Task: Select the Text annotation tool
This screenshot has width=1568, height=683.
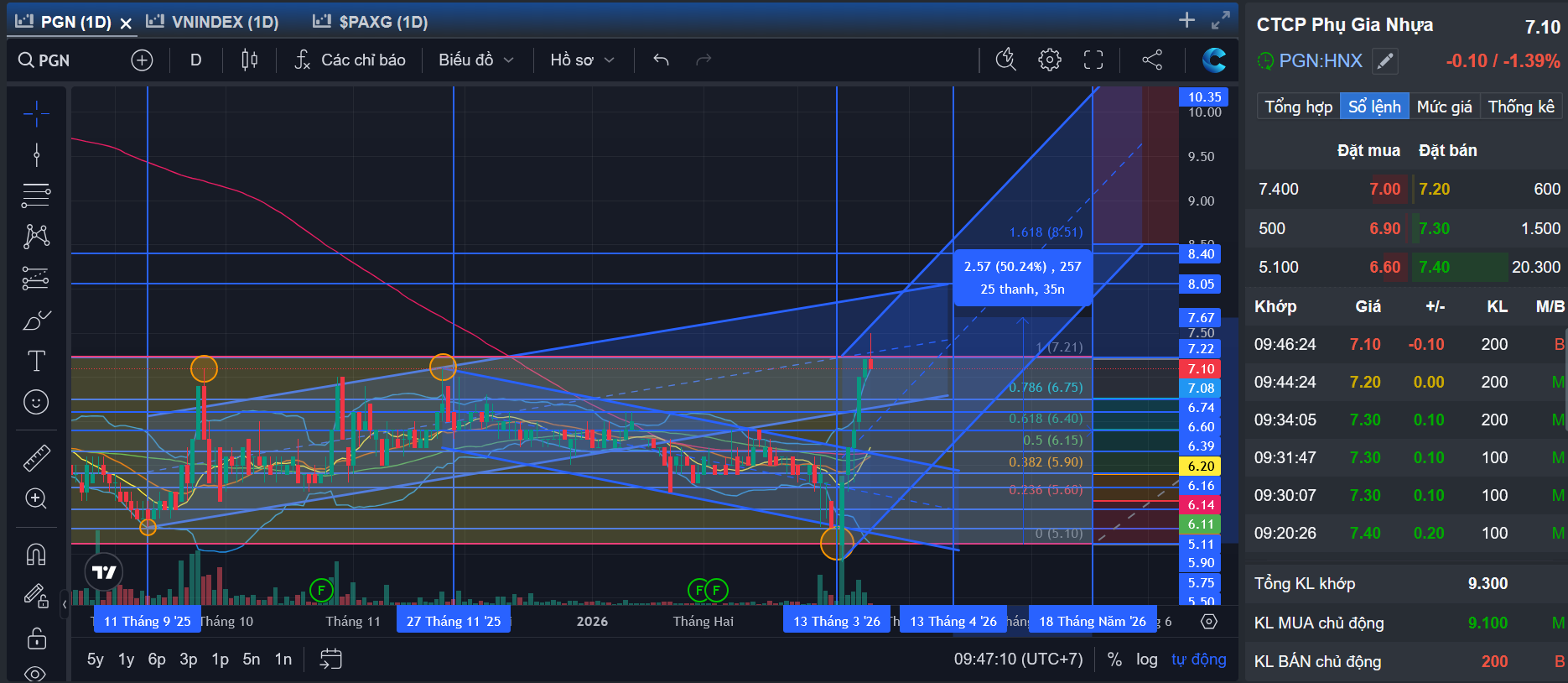Action: tap(36, 361)
